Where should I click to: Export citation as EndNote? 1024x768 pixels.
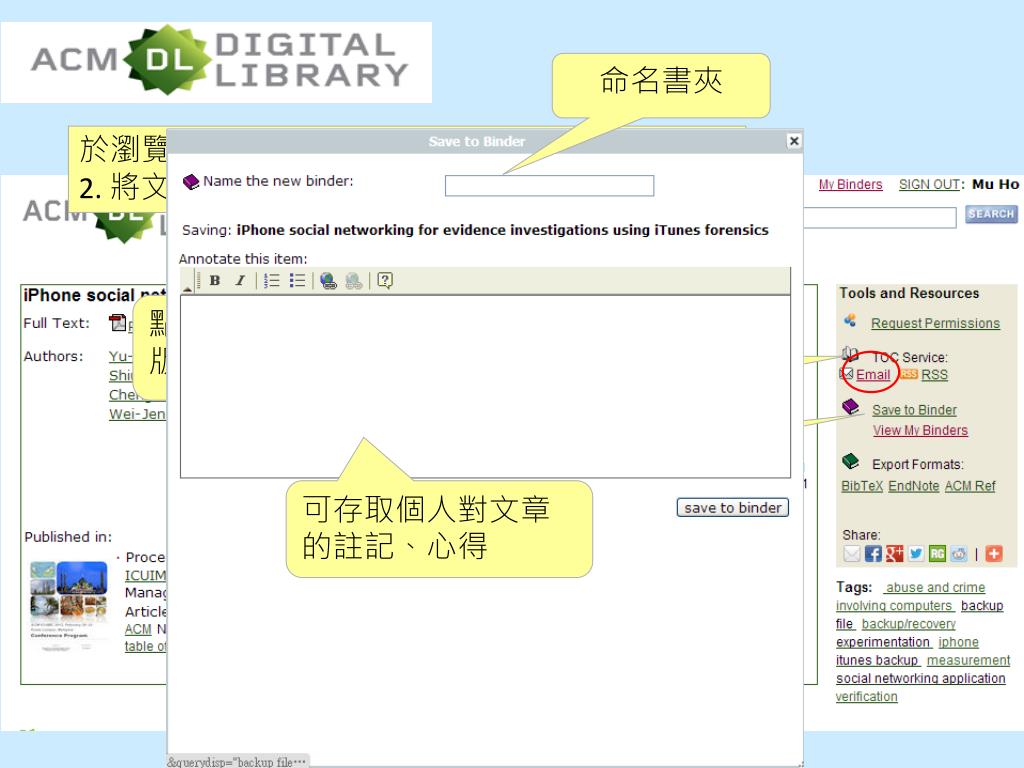coord(914,486)
